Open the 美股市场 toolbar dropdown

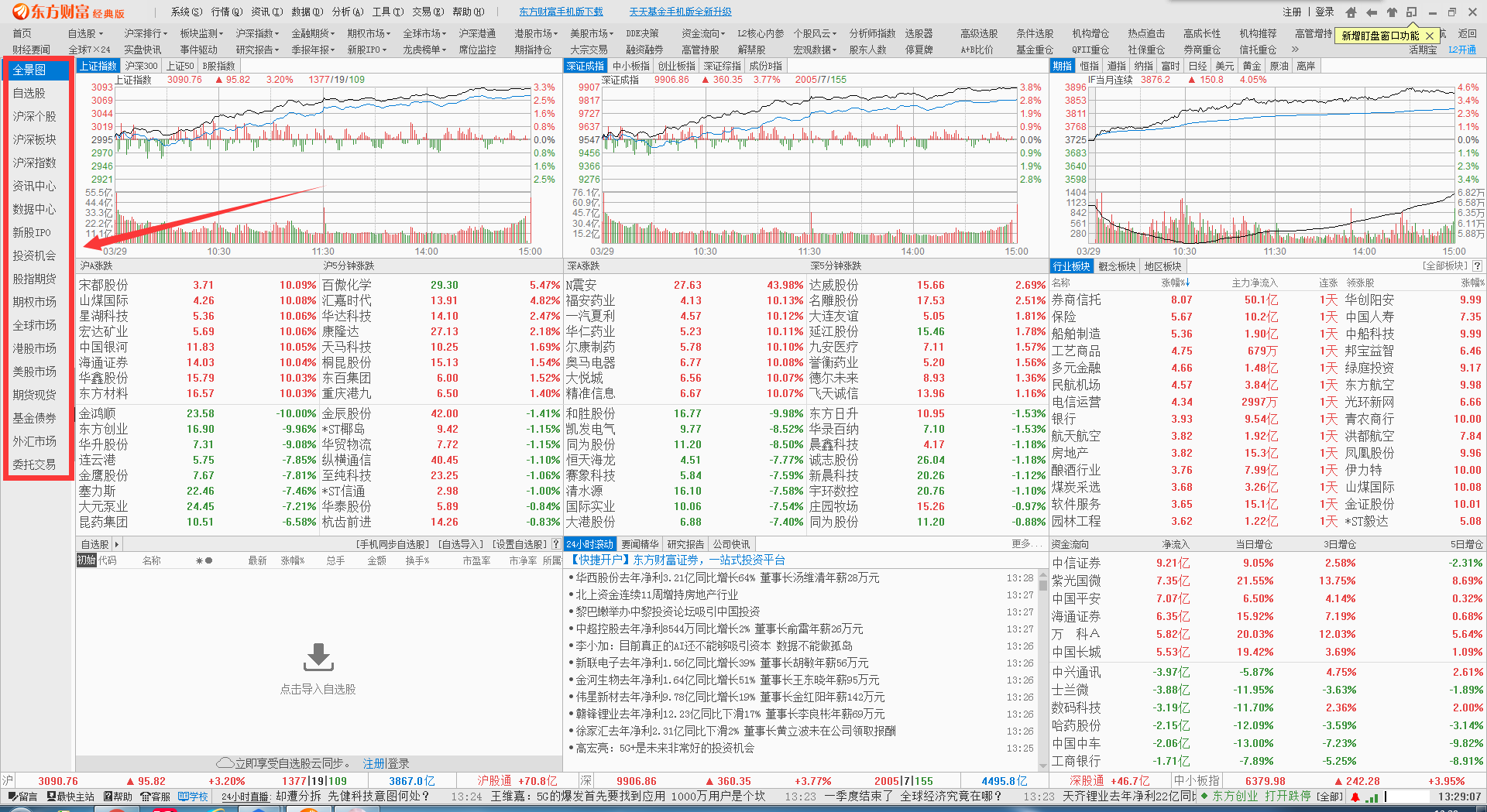point(592,34)
